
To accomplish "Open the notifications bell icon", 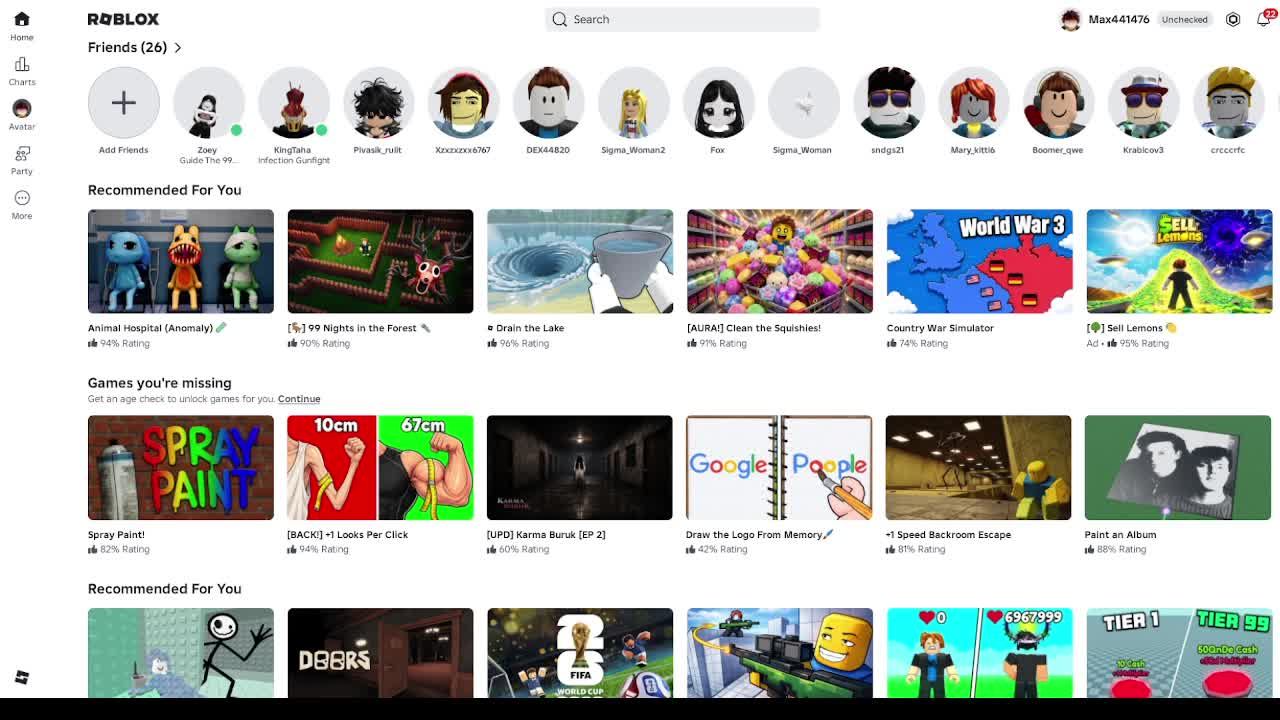I will pyautogui.click(x=1263, y=19).
